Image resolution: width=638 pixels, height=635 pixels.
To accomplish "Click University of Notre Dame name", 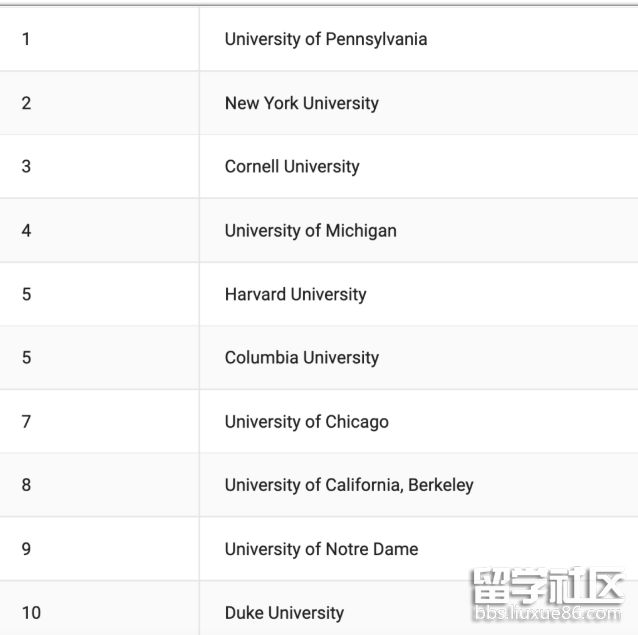I will tap(321, 549).
